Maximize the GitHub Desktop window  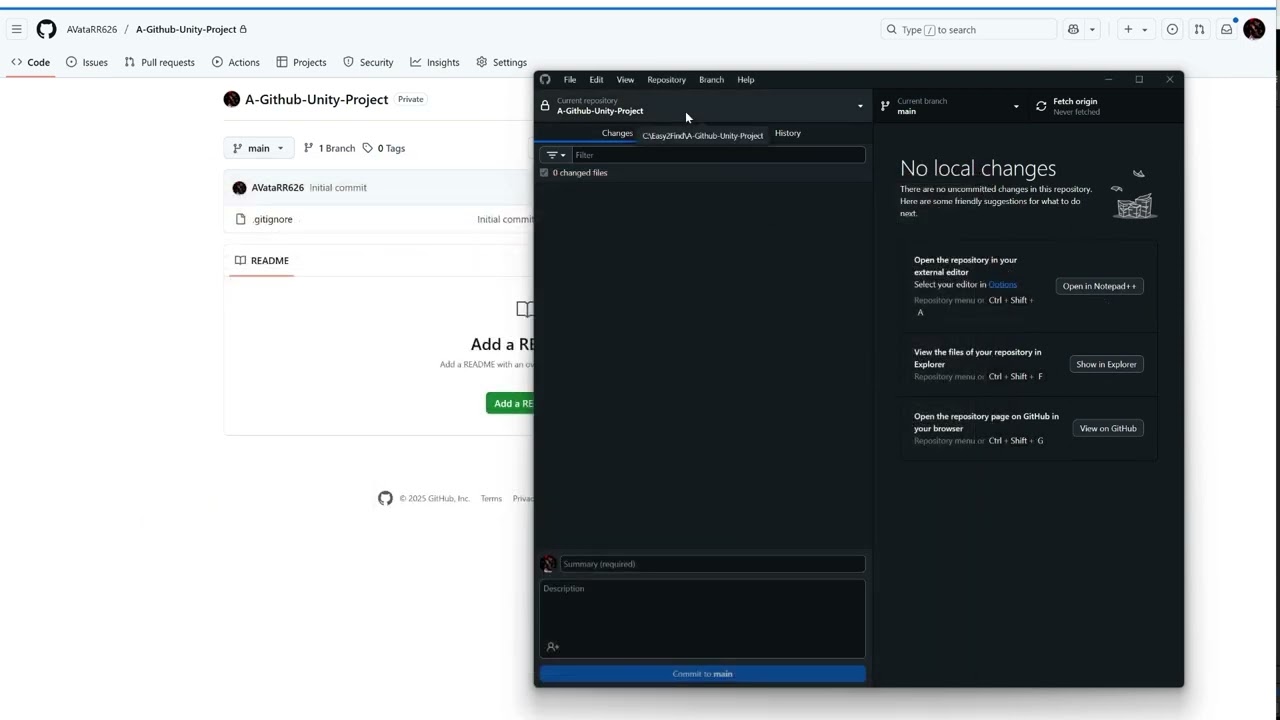pyautogui.click(x=1138, y=79)
